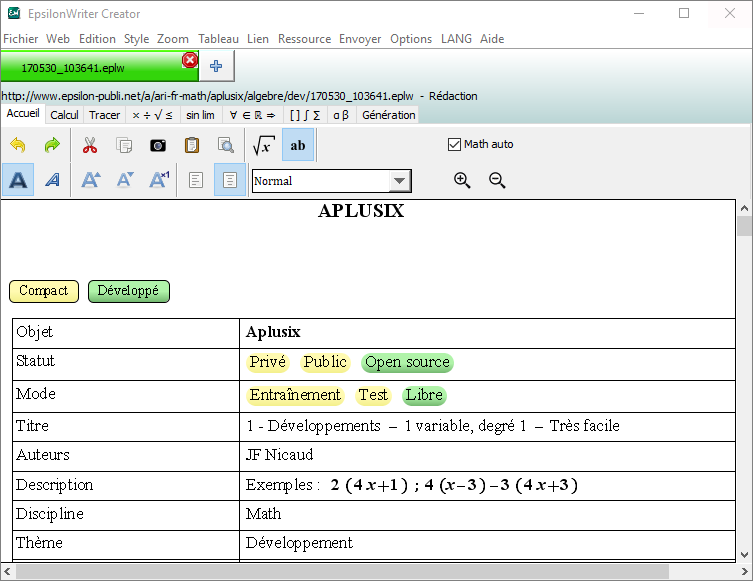Screen dimensions: 753x581
Task: Toggle italic with the slanted A icon
Action: coord(52,180)
